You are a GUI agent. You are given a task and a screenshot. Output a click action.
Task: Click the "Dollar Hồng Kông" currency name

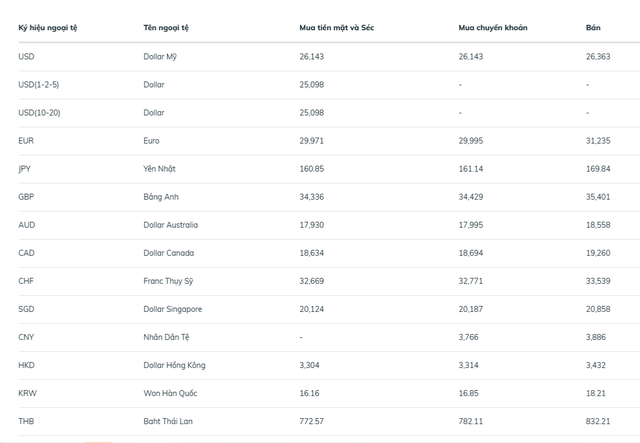[174, 366]
